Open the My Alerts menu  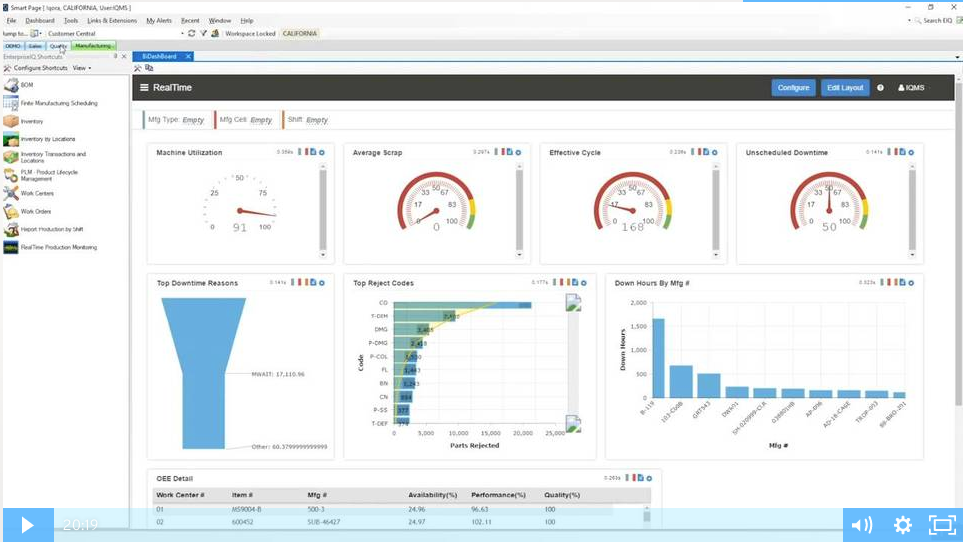[159, 20]
